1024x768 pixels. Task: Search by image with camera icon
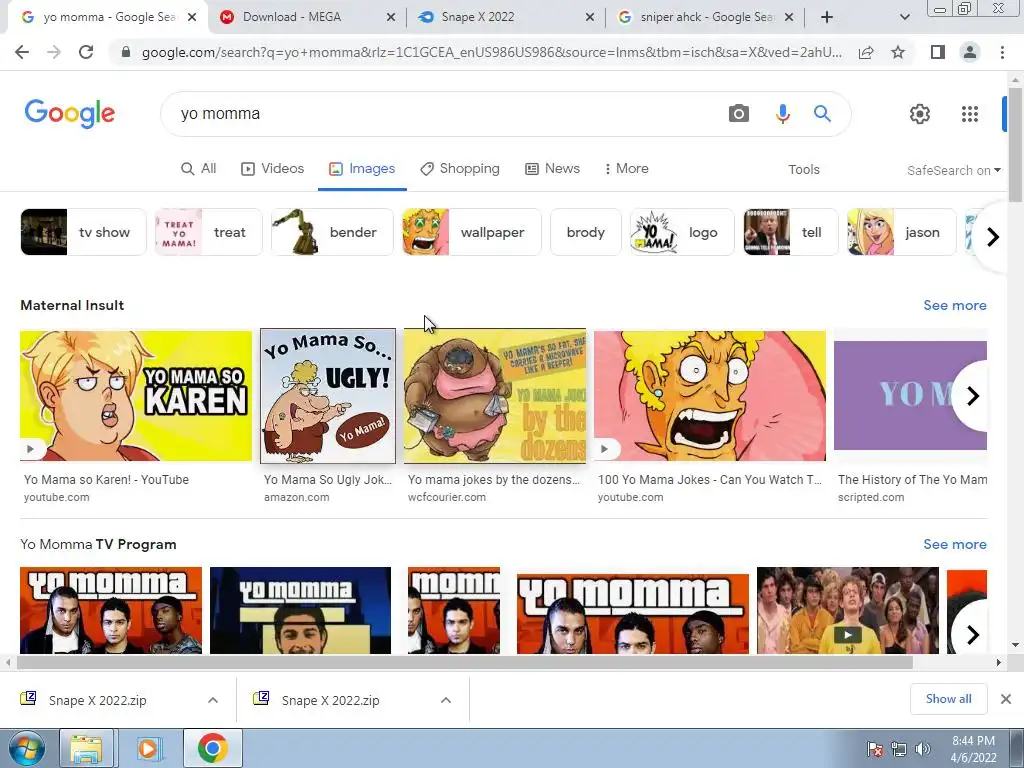739,114
